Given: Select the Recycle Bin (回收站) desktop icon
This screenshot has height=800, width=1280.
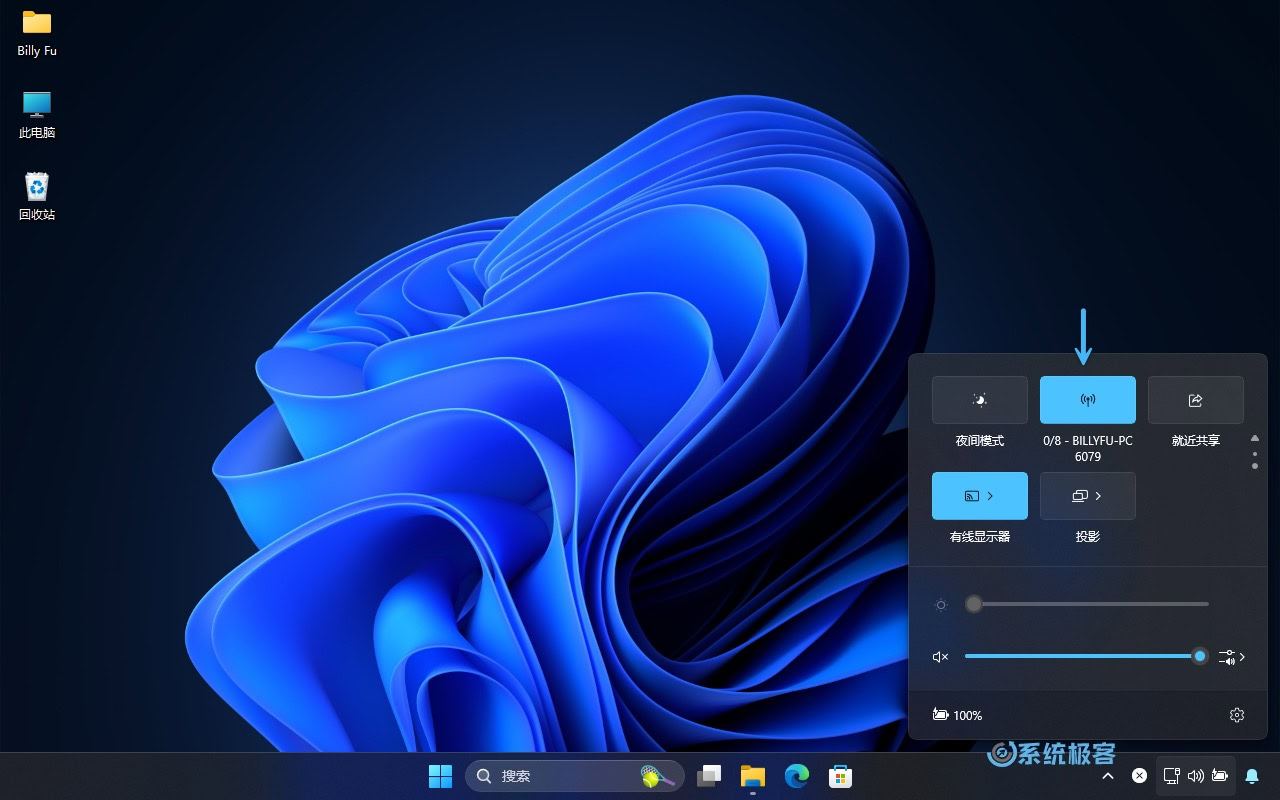Looking at the screenshot, I should point(37,197).
